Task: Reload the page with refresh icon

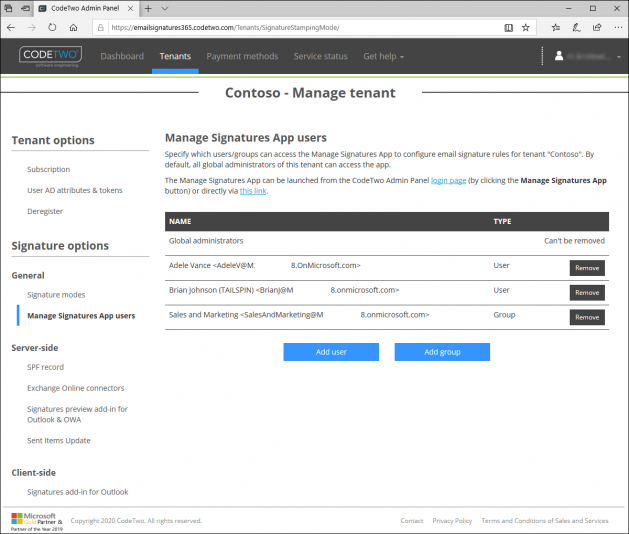Action: 52,28
